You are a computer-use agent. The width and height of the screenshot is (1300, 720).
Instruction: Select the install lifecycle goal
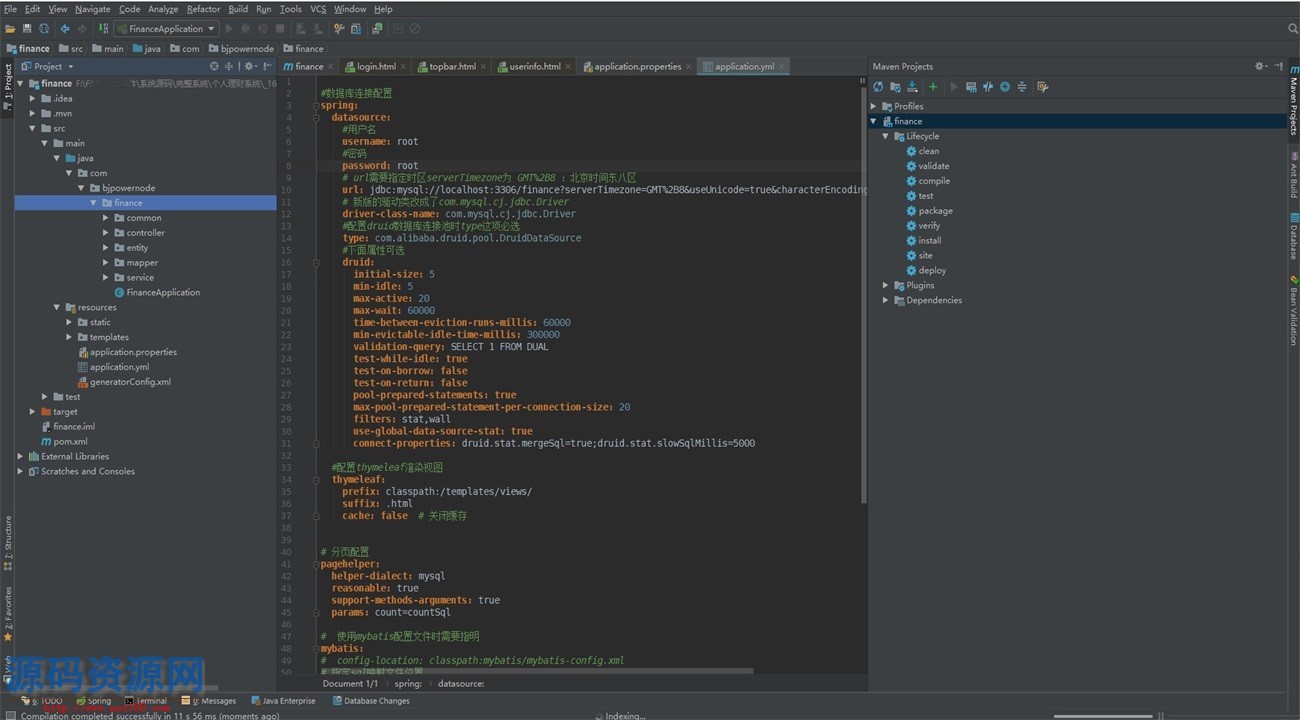(929, 240)
